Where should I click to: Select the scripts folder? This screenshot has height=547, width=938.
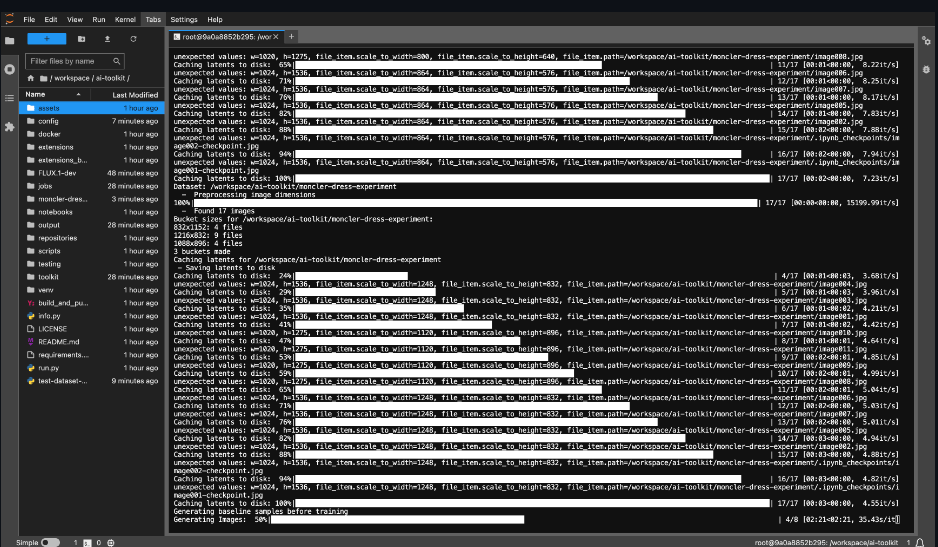point(92,251)
